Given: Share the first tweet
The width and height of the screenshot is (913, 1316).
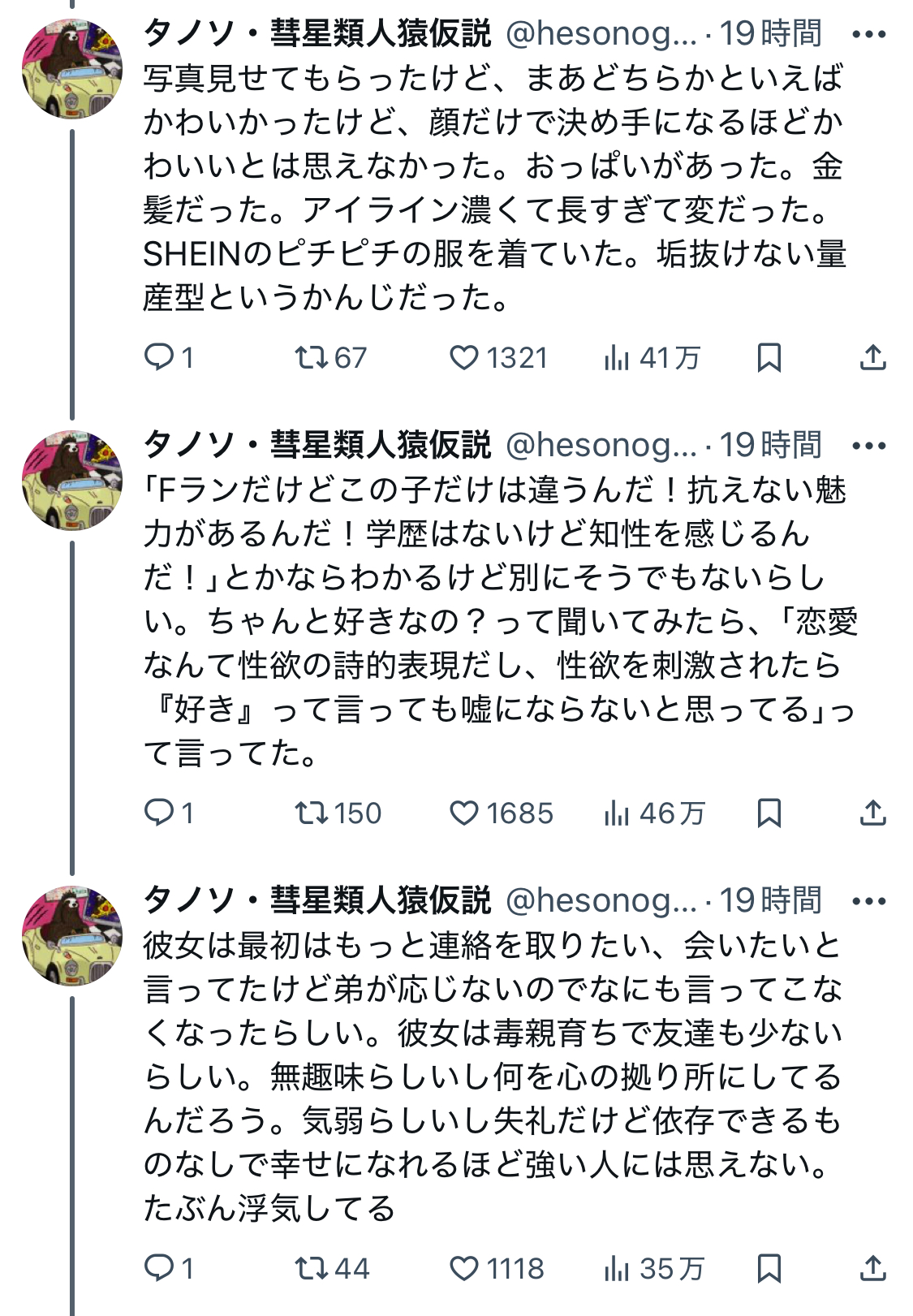Looking at the screenshot, I should coord(872,357).
